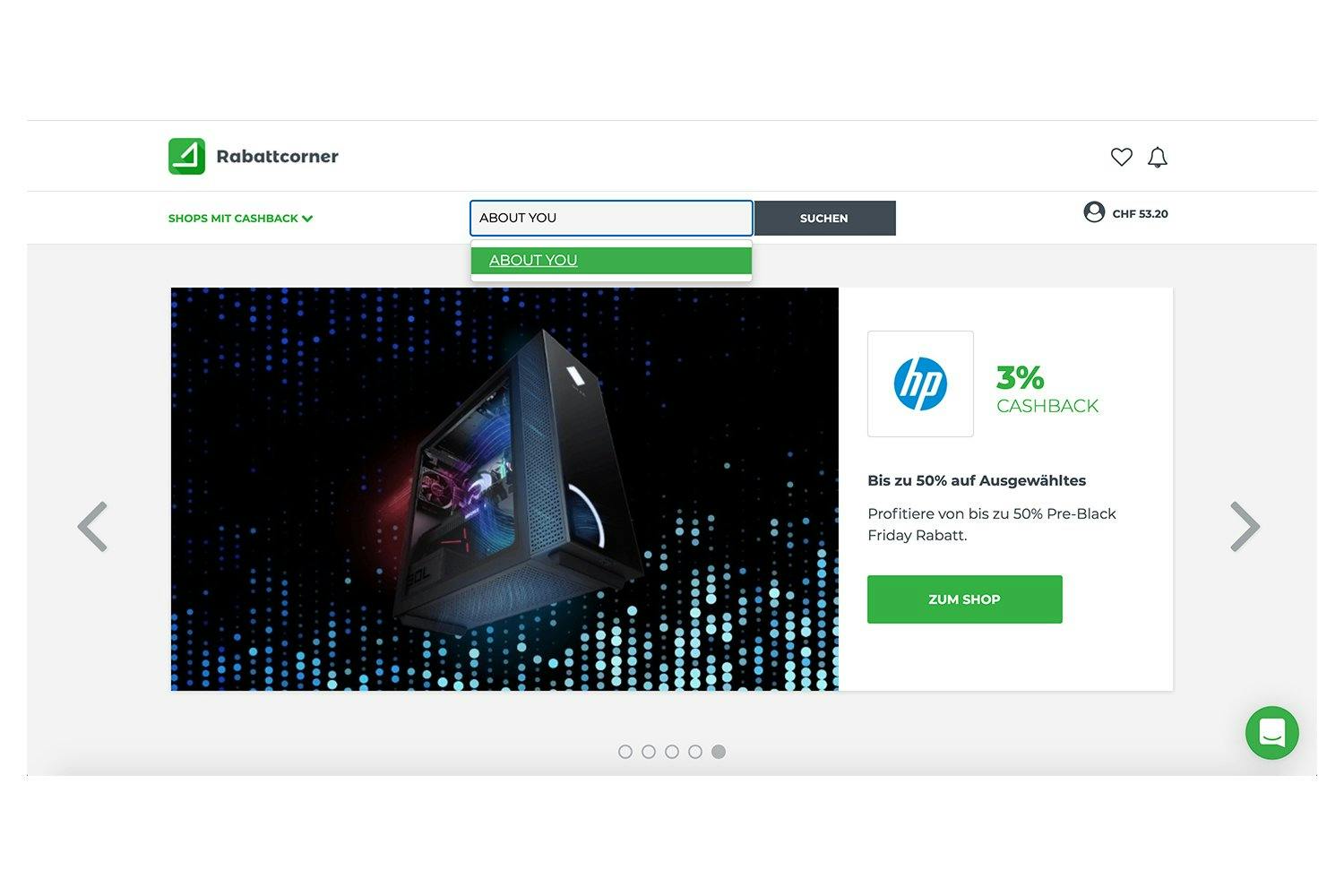
Task: Select the first carousel dot
Action: pos(625,752)
